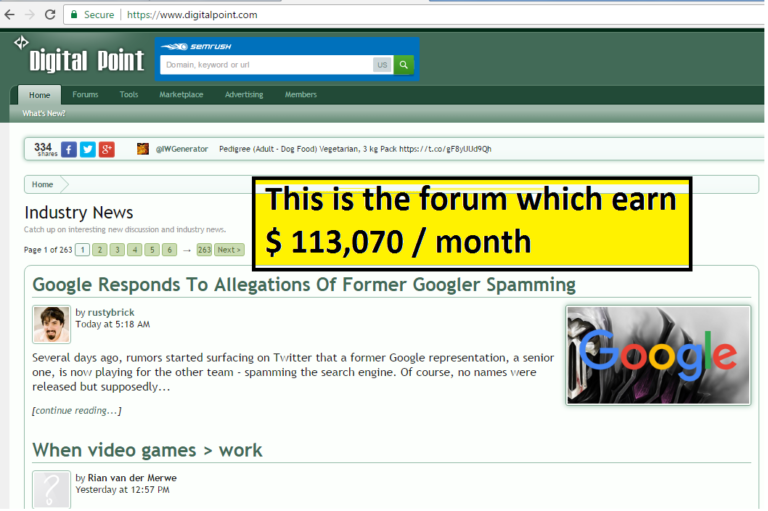
Task: Click the Yesterday at 12:57 PM timestamp
Action: pyautogui.click(x=122, y=489)
